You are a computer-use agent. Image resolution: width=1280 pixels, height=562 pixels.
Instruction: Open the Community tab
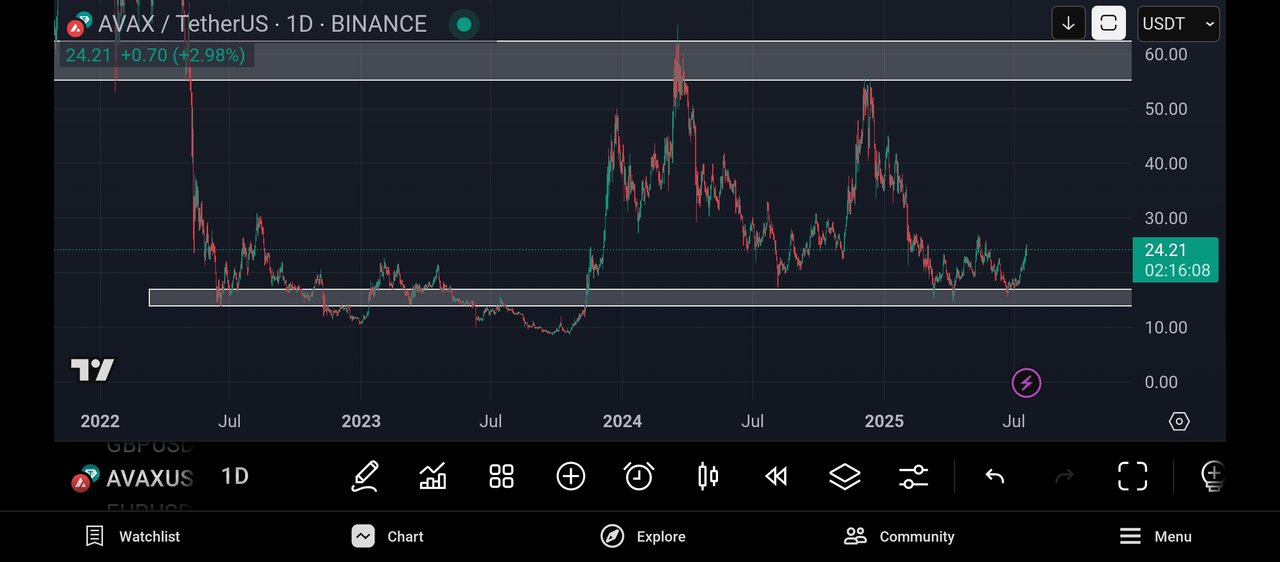point(899,537)
